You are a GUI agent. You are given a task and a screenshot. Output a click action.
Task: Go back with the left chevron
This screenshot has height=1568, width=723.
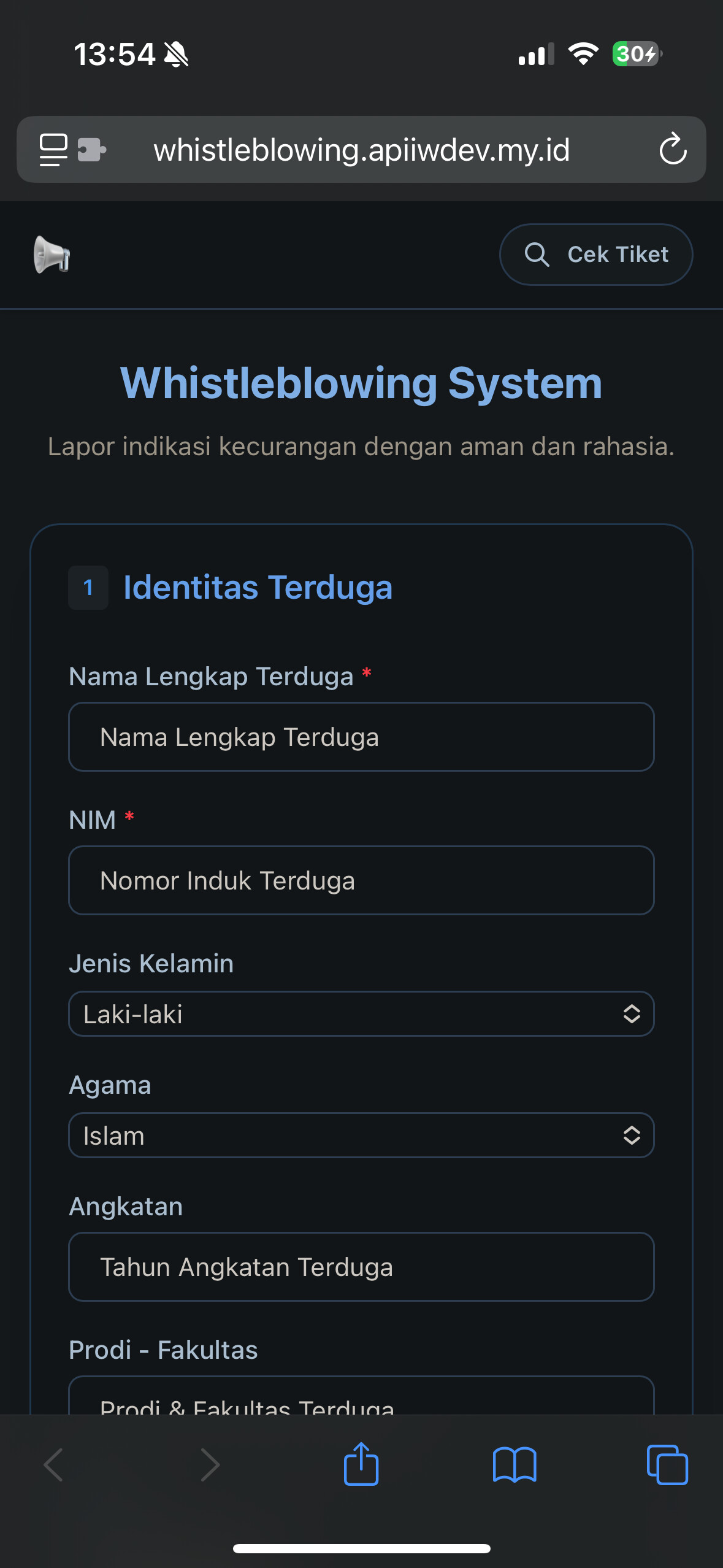click(x=54, y=1464)
